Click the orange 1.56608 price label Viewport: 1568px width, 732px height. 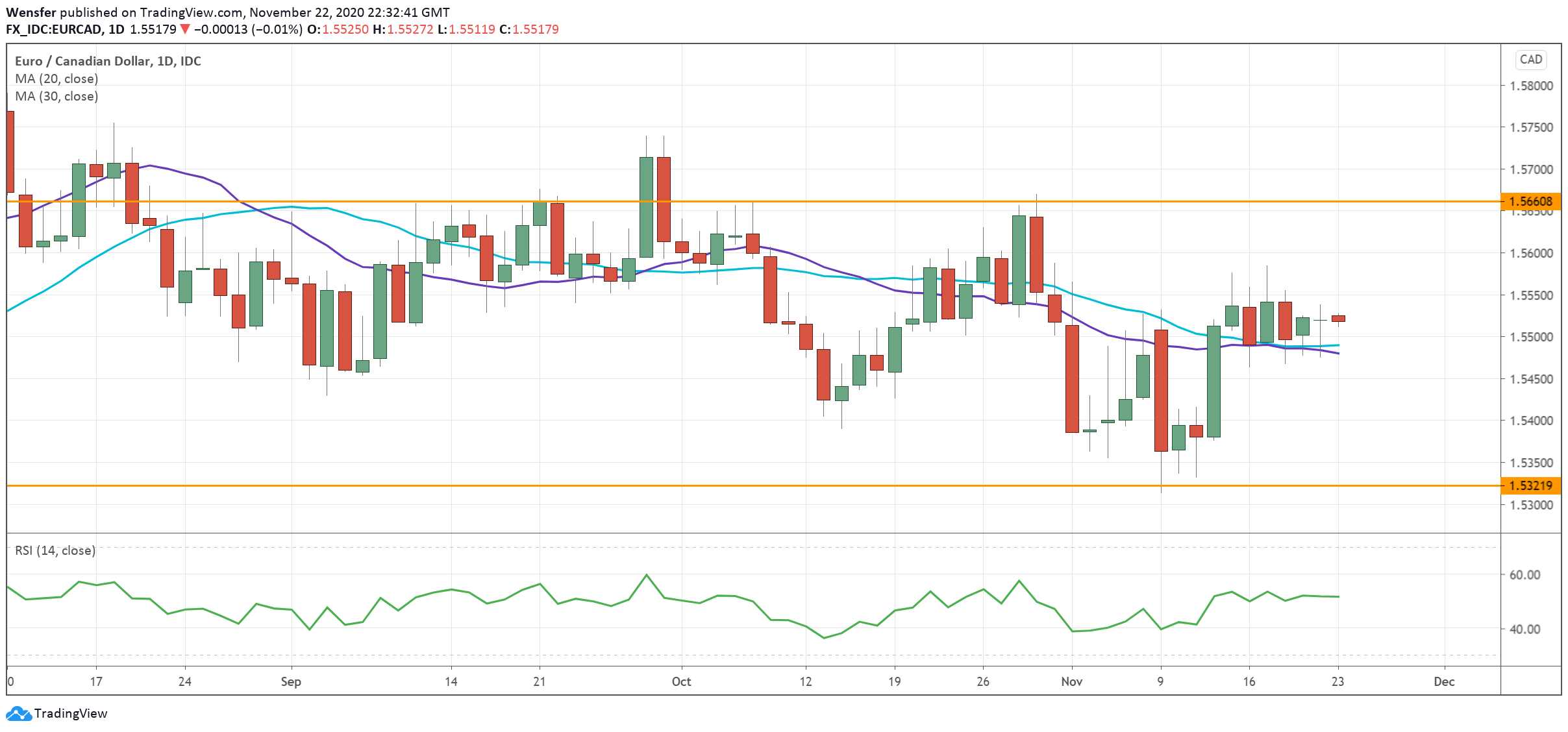1530,201
